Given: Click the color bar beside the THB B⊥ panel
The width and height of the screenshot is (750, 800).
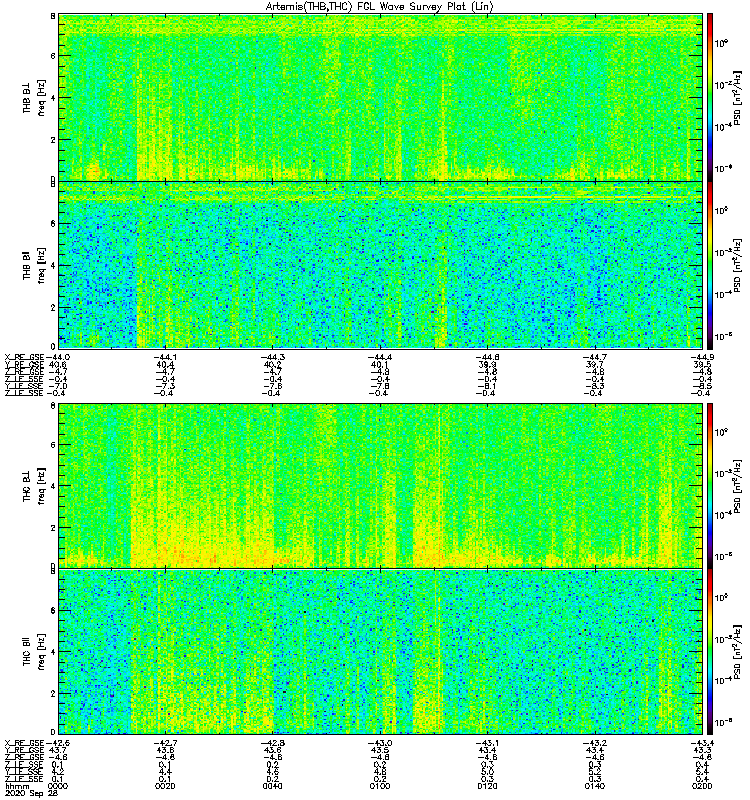Looking at the screenshot, I should (x=710, y=97).
